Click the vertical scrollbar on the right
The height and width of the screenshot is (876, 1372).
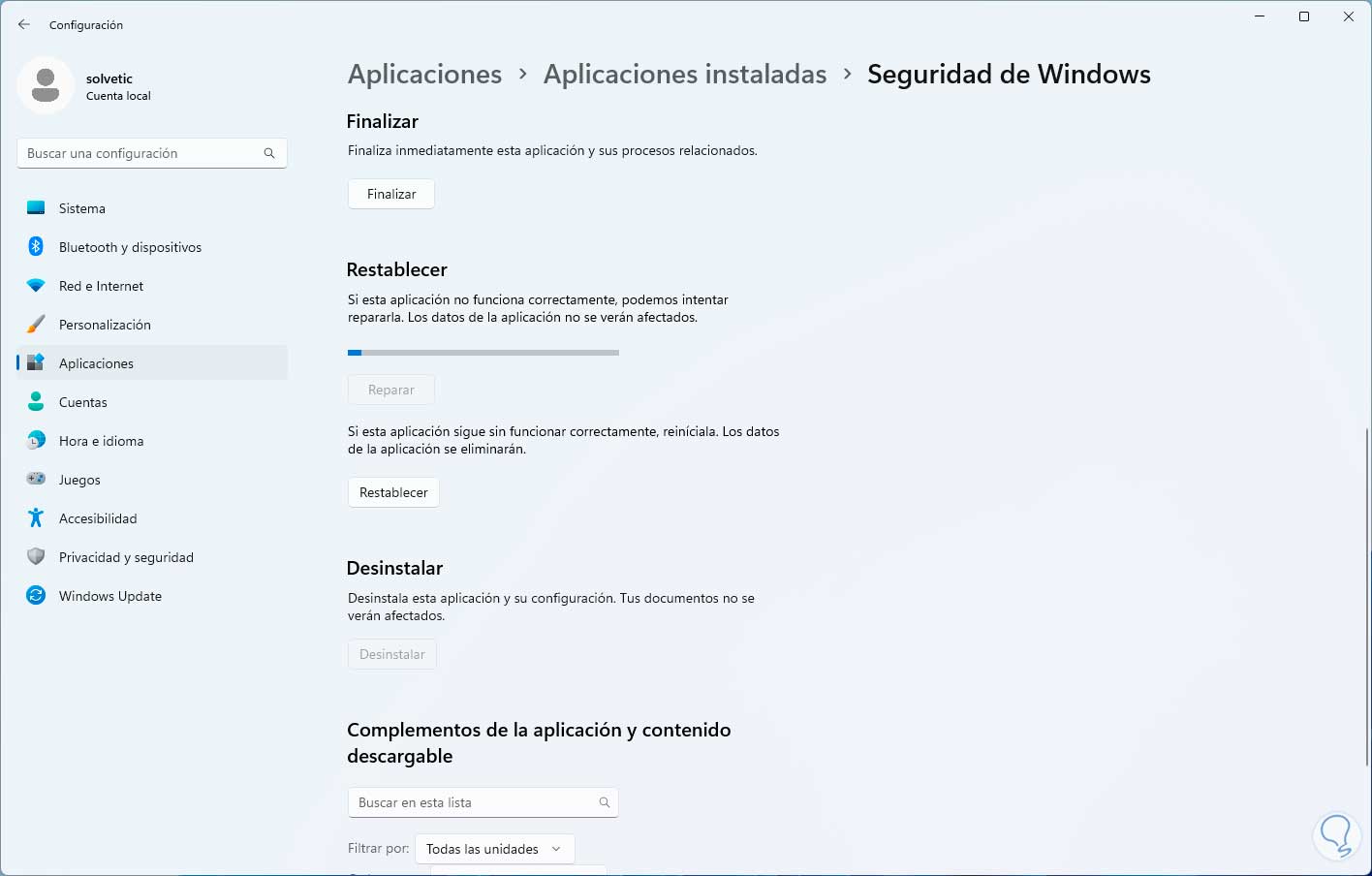[1367, 596]
